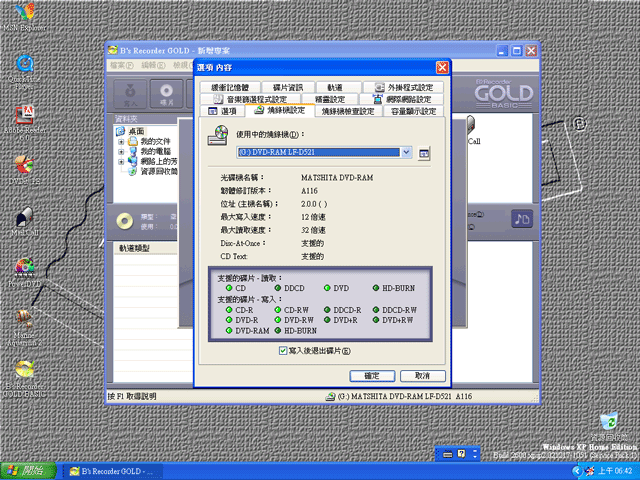The height and width of the screenshot is (480, 640).
Task: Switch to 音樂篩選程式設定 tab
Action: [250, 99]
